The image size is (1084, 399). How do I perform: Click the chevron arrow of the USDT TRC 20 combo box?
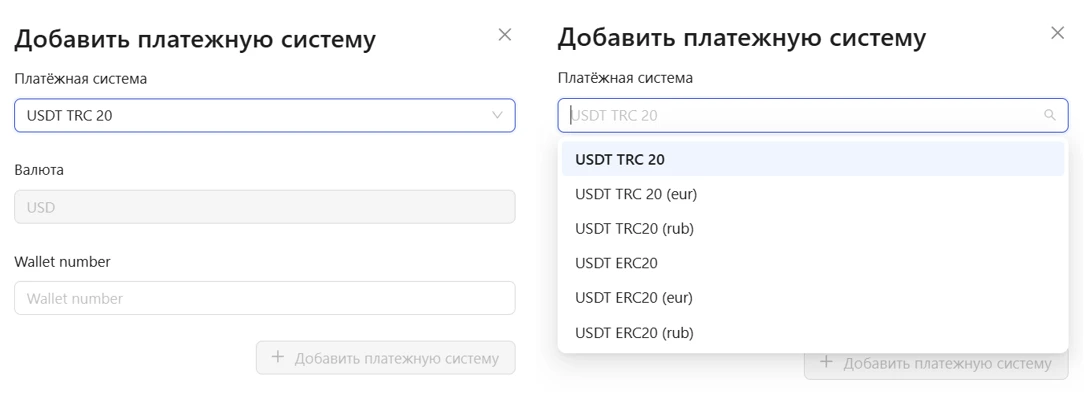pyautogui.click(x=496, y=115)
